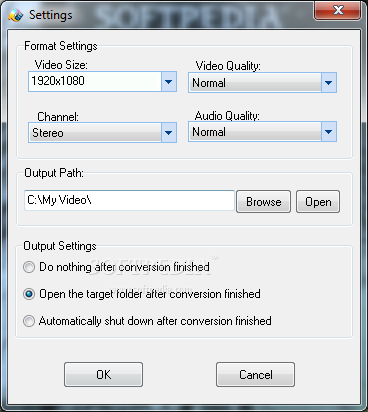368x412 pixels.
Task: Click the Channel label
Action: click(x=58, y=117)
